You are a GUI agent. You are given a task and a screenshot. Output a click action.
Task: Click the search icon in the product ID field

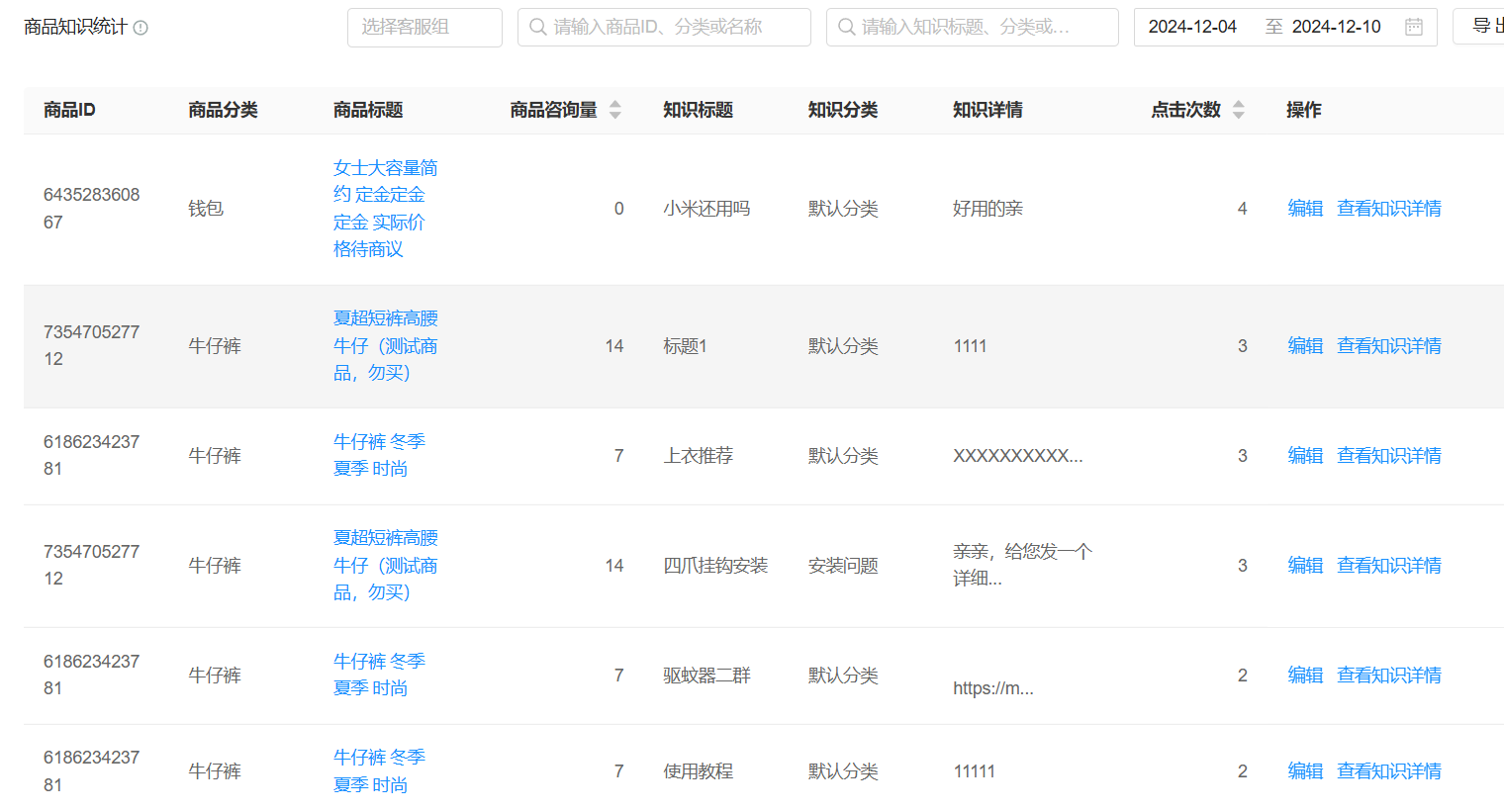538,27
